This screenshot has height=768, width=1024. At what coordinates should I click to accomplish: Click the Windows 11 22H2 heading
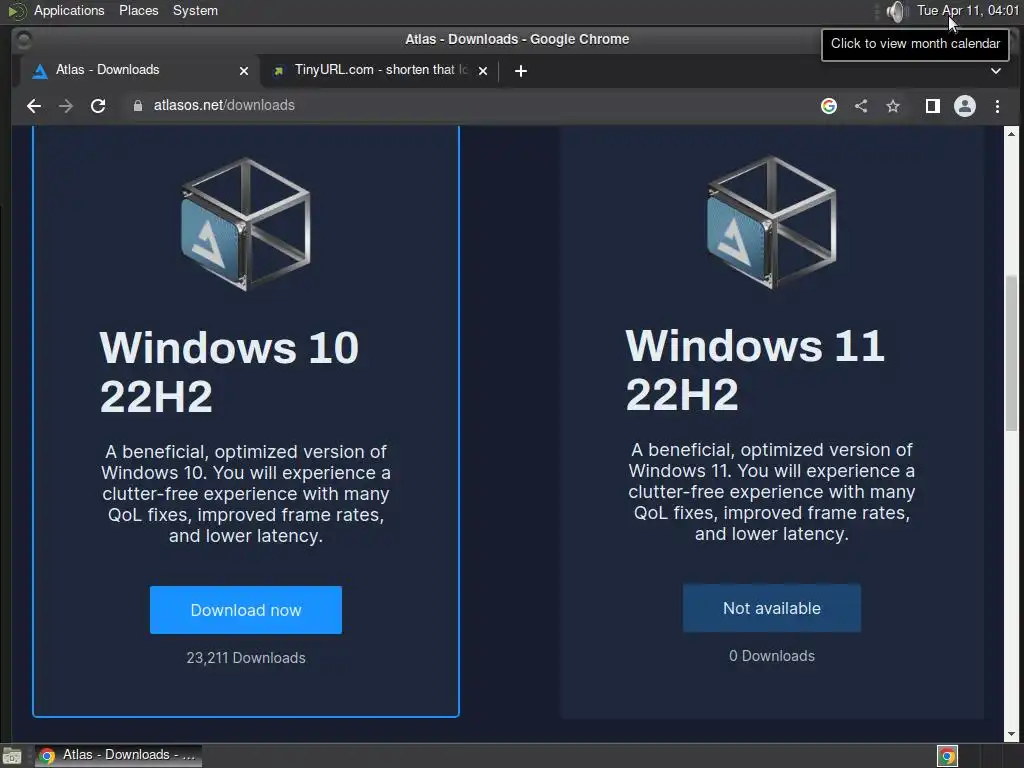coord(755,370)
